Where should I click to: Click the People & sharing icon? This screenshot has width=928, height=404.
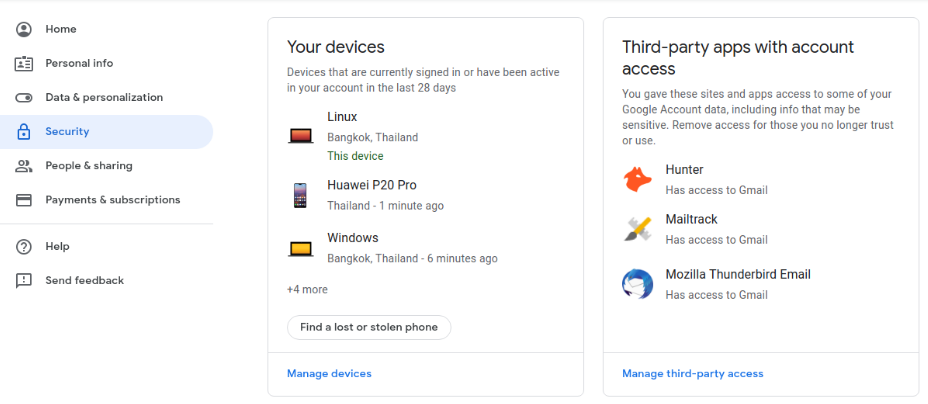click(x=24, y=166)
